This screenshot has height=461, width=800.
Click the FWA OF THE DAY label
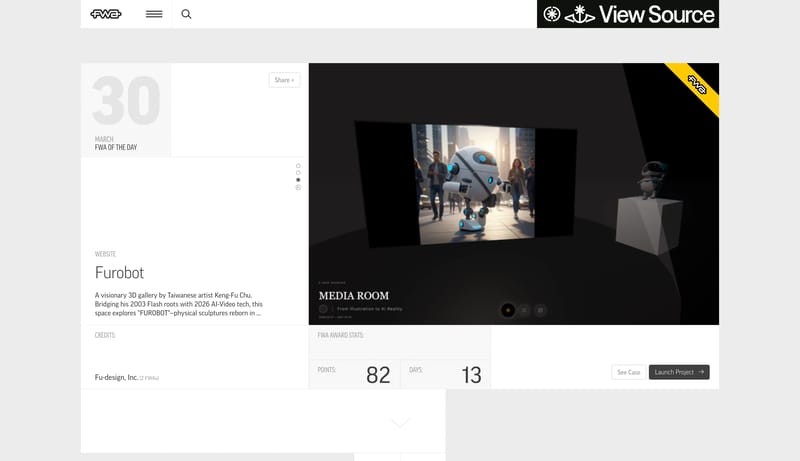pos(116,147)
